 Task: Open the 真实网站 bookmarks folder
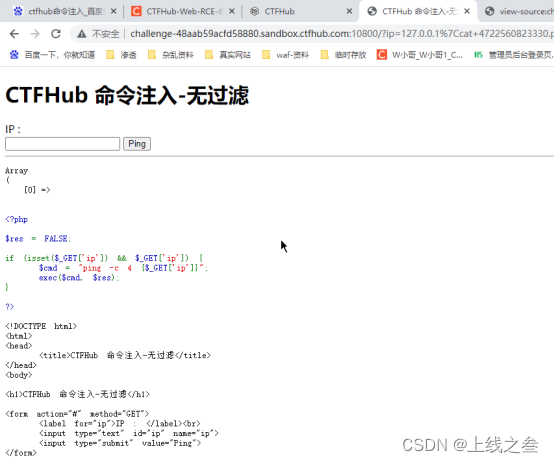(228, 55)
